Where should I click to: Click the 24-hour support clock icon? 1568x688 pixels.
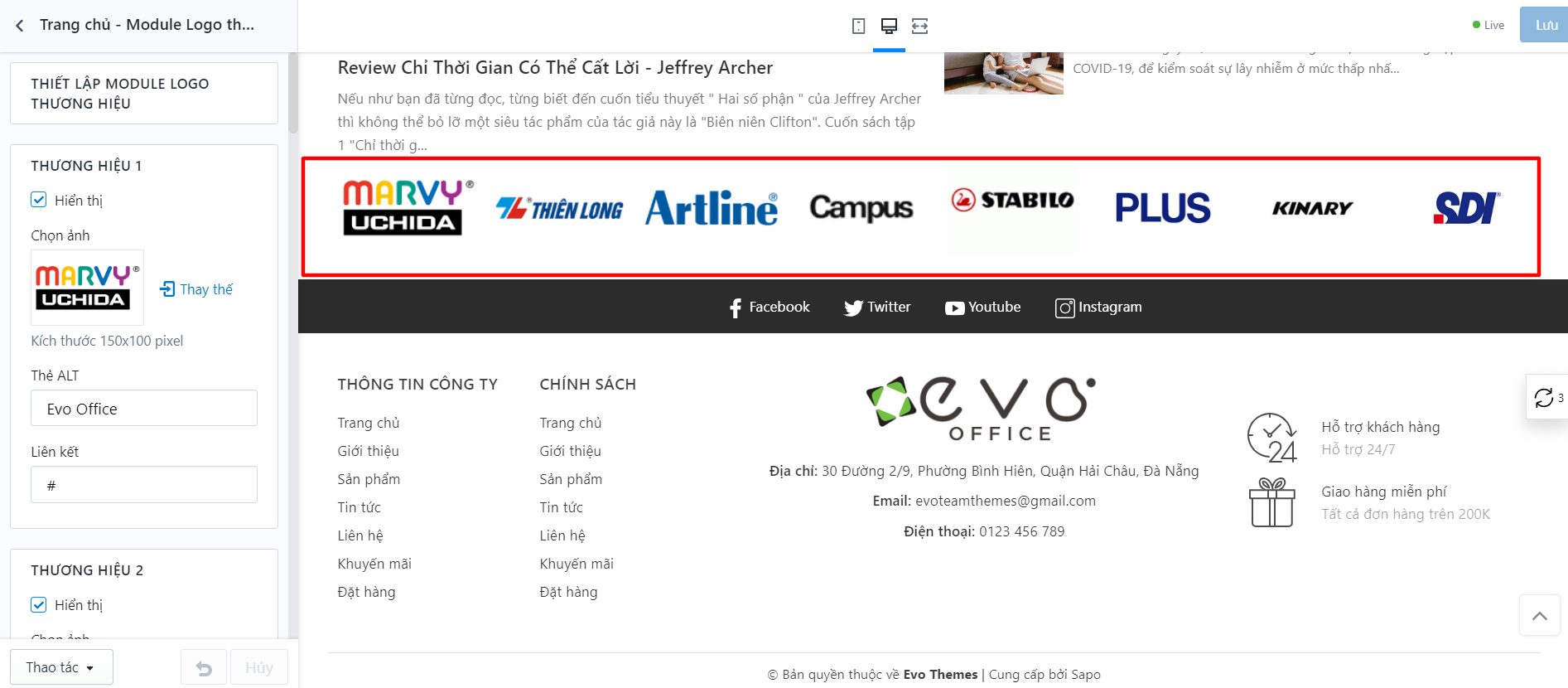click(1272, 438)
